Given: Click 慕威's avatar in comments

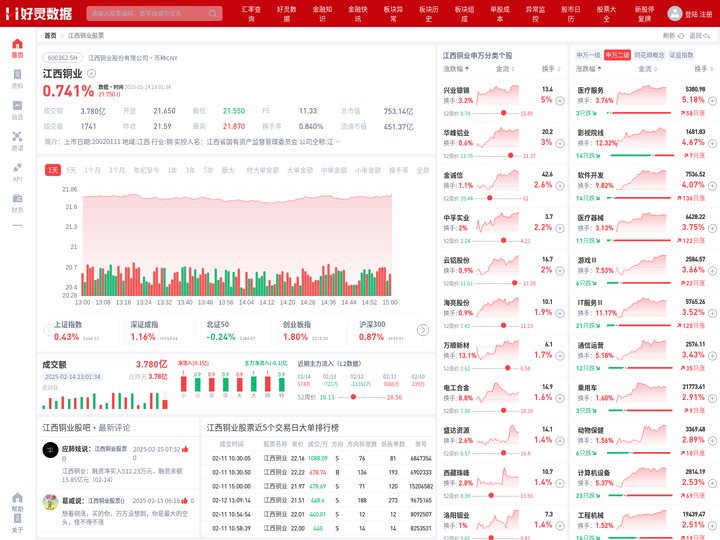Looking at the screenshot, I should (51, 502).
